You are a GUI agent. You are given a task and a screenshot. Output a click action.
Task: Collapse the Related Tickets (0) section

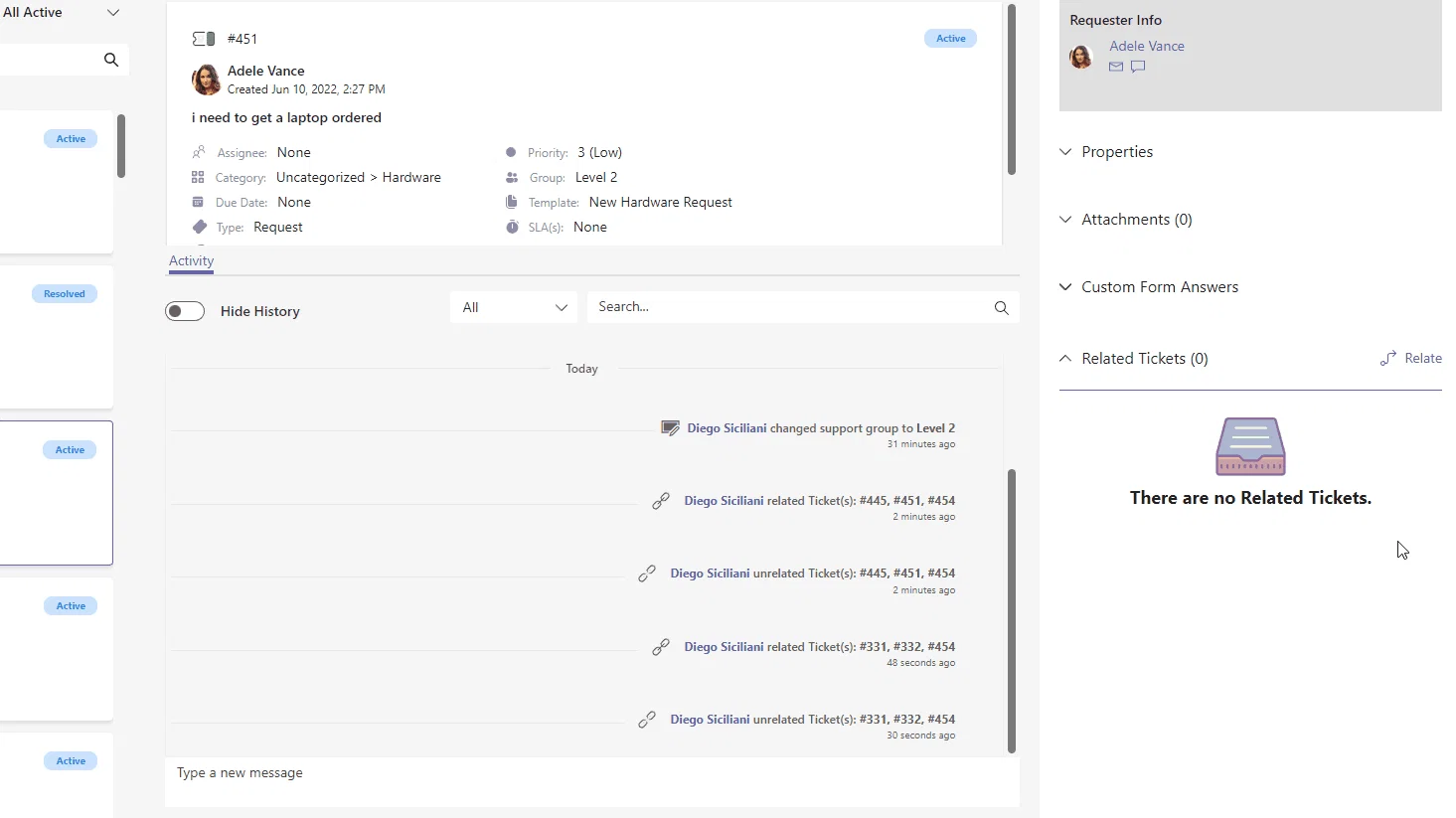point(1134,359)
